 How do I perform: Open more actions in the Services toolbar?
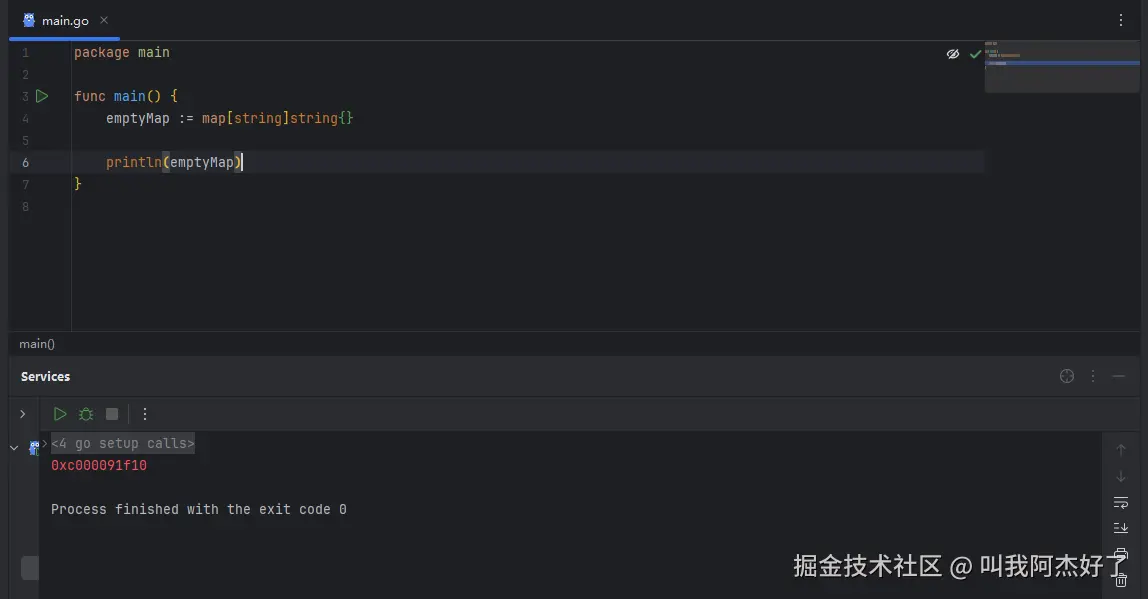[x=145, y=414]
